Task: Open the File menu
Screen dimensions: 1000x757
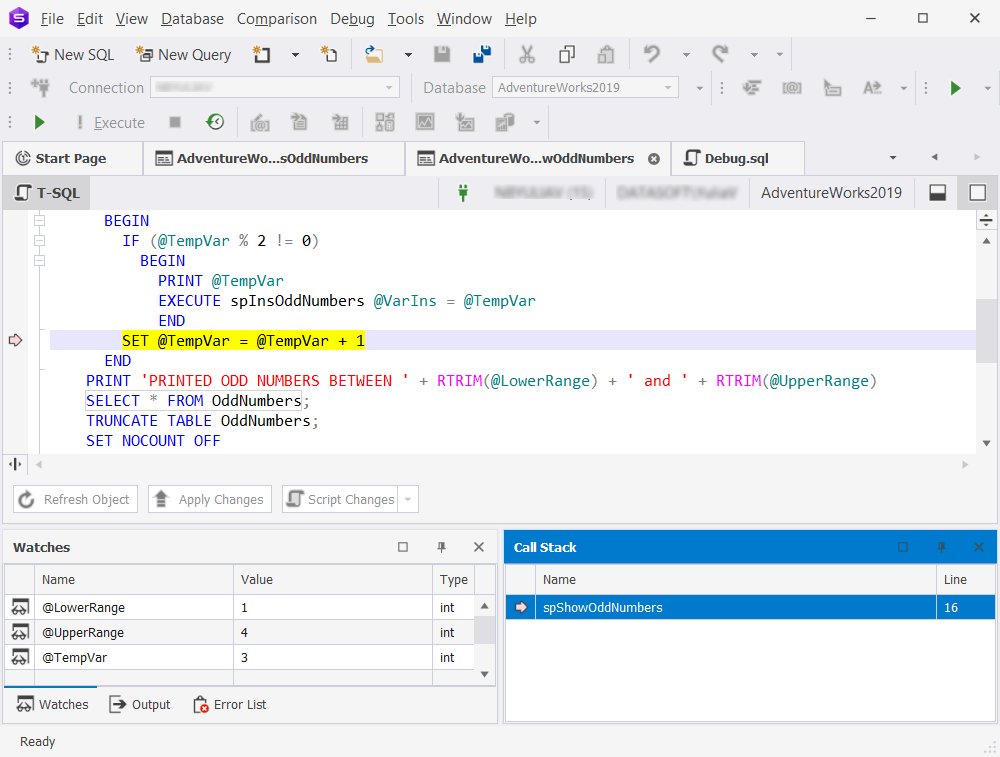Action: tap(52, 19)
